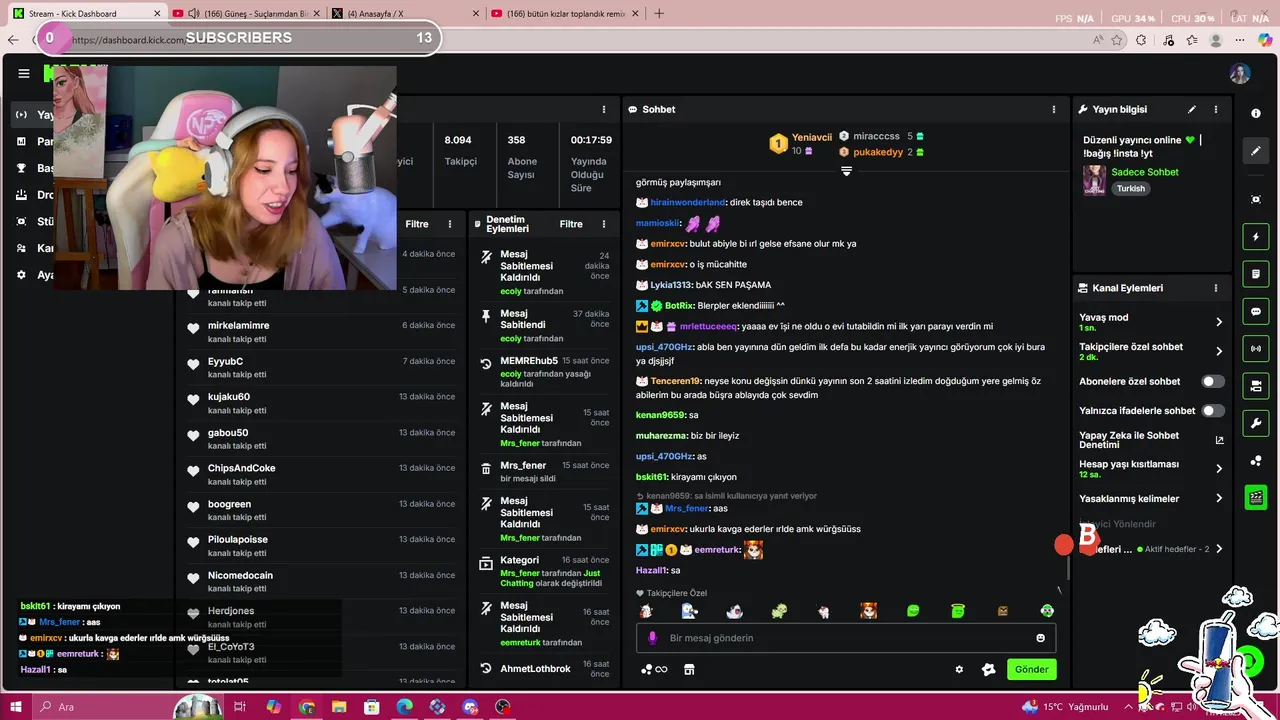Filter Denetim Eylemleri with Filtre button
Image resolution: width=1280 pixels, height=720 pixels.
[x=571, y=224]
